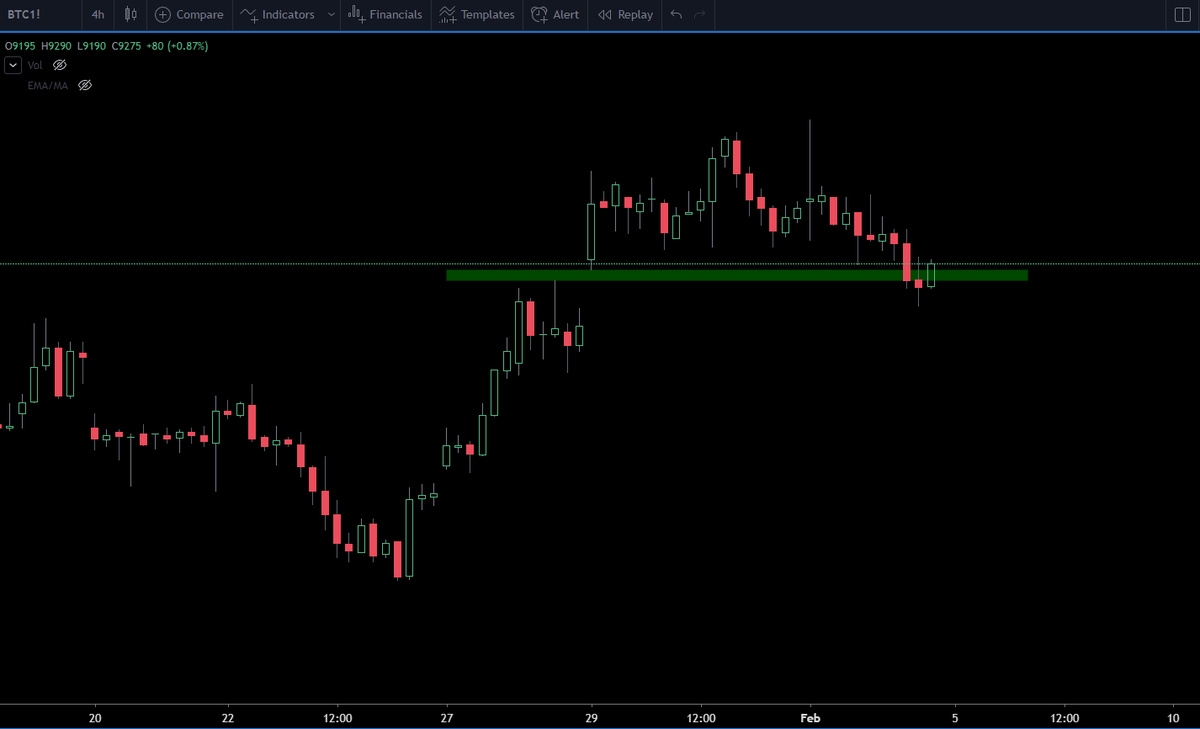The image size is (1200, 729).
Task: Select the green support zone rectangle
Action: pos(737,275)
